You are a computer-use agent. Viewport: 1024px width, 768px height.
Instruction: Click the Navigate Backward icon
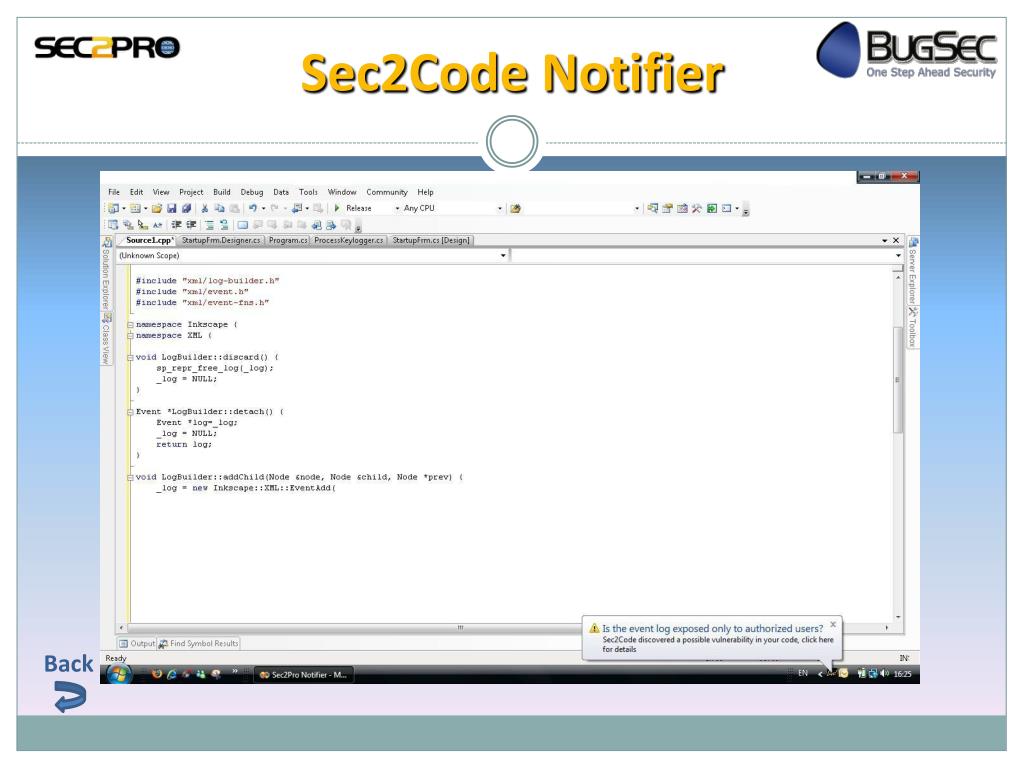297,208
